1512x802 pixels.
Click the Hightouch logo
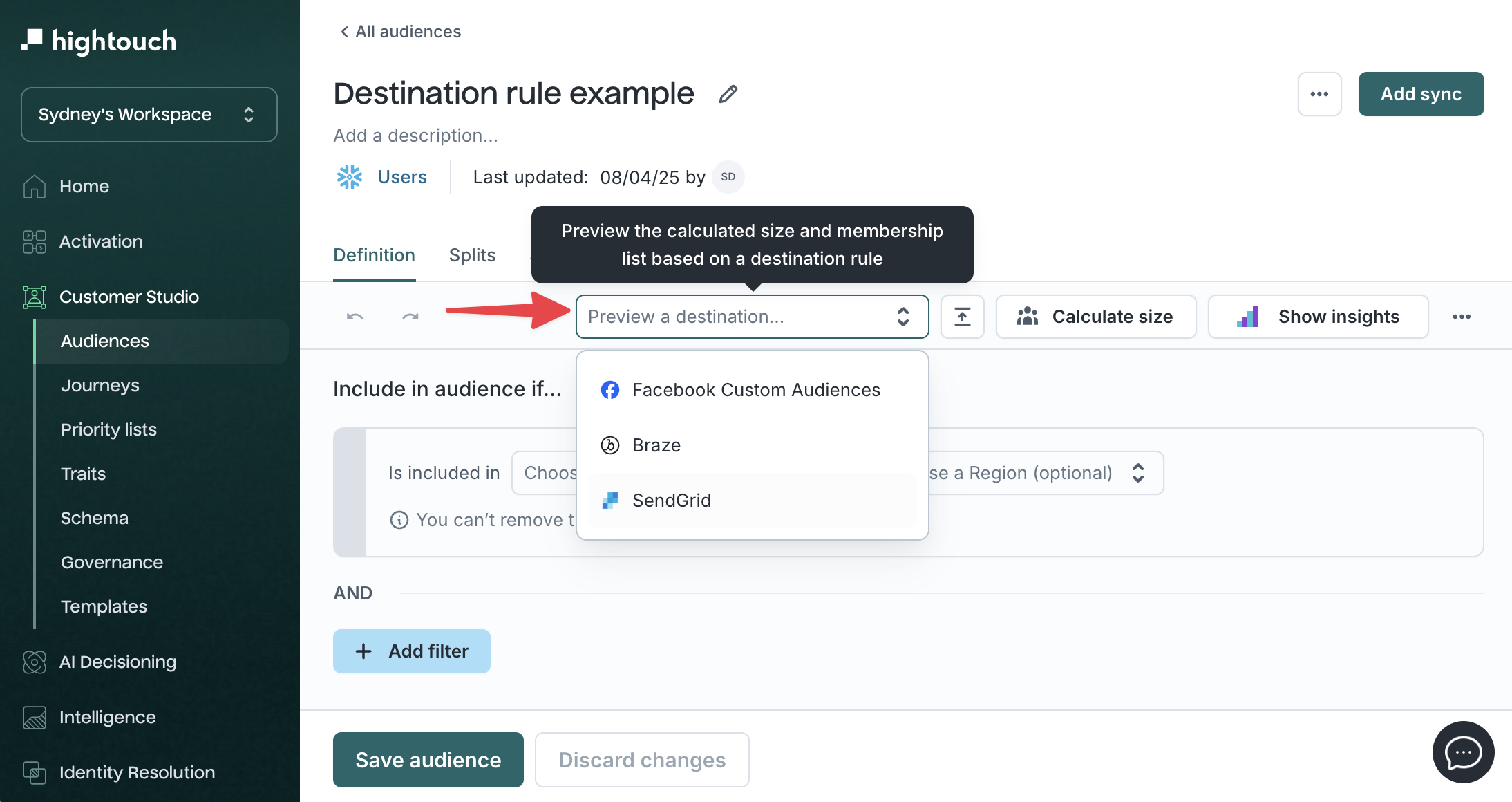pos(99,41)
